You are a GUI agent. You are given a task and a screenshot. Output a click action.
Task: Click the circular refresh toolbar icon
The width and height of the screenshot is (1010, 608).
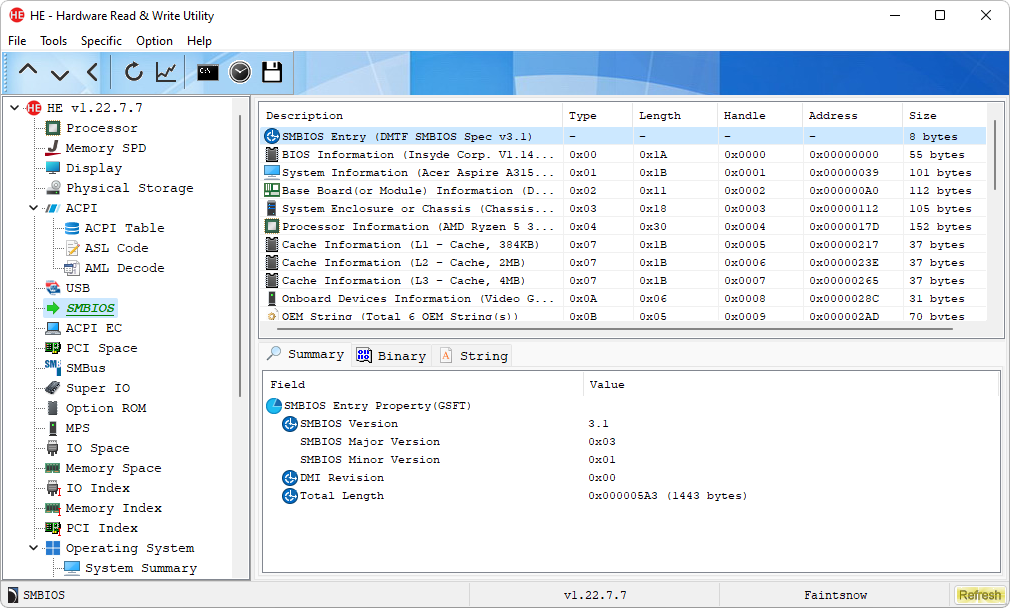[x=133, y=72]
